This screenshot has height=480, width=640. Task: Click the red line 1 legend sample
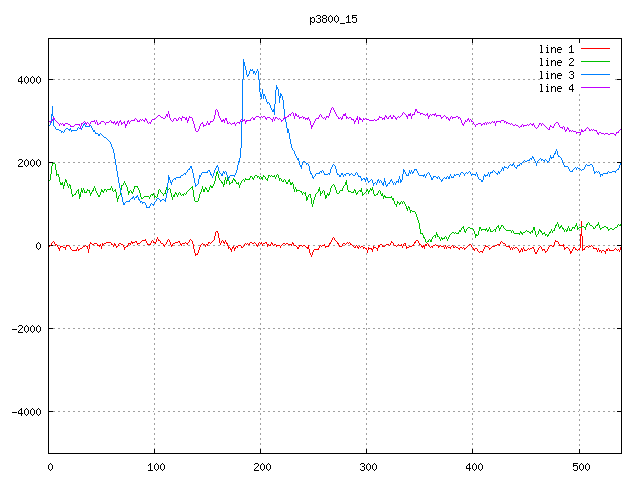(595, 49)
